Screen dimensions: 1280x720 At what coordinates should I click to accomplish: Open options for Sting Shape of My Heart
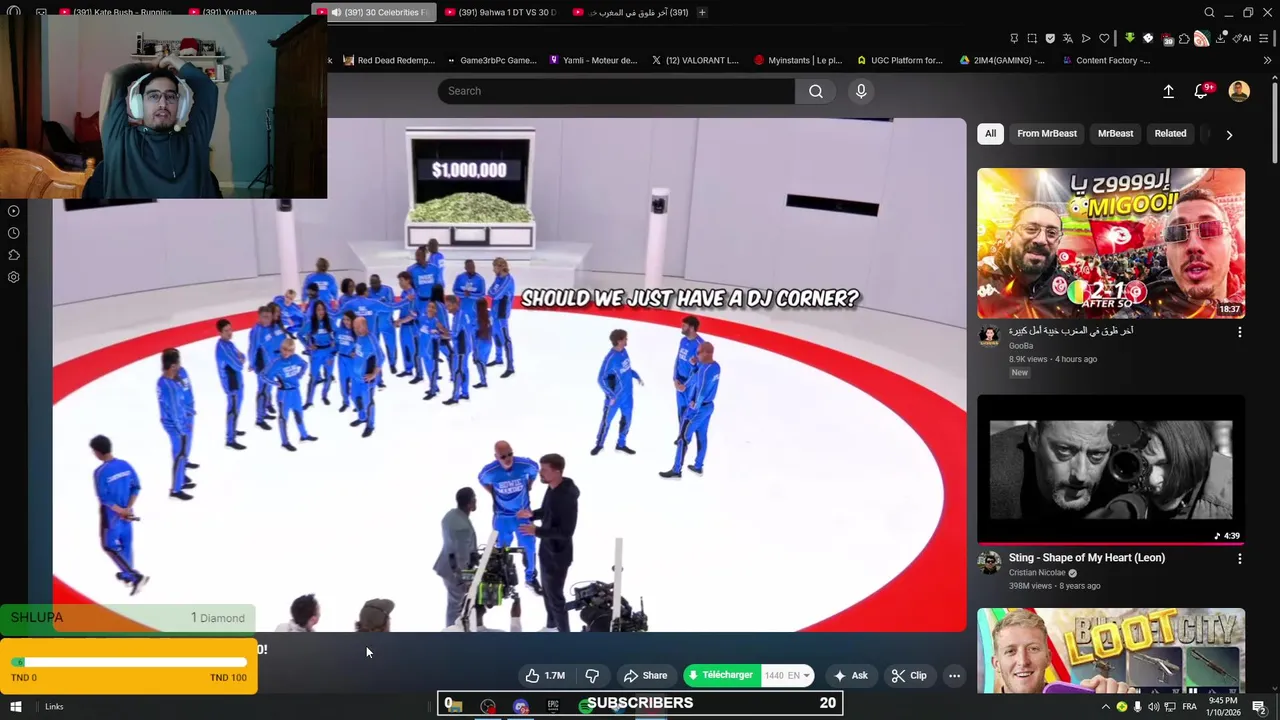coord(1240,559)
